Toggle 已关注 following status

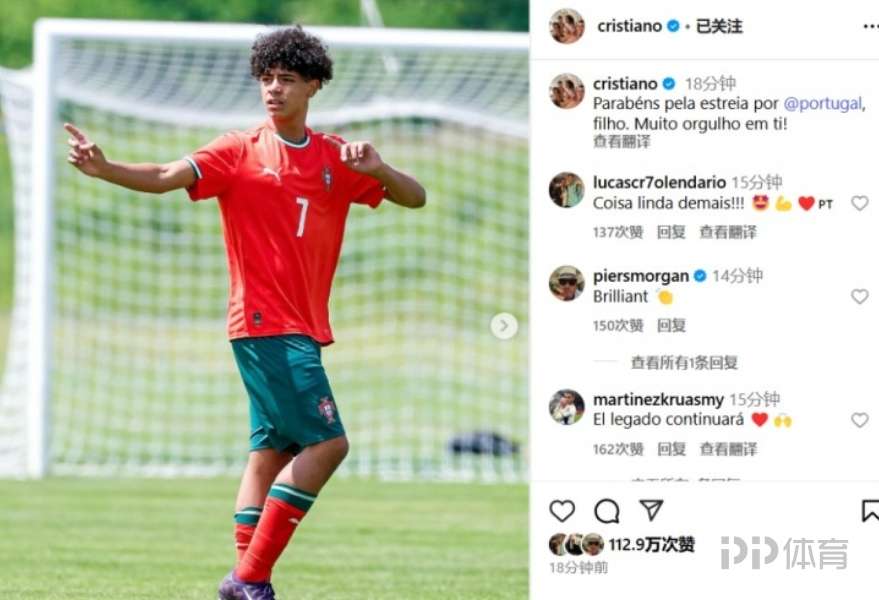click(x=719, y=26)
